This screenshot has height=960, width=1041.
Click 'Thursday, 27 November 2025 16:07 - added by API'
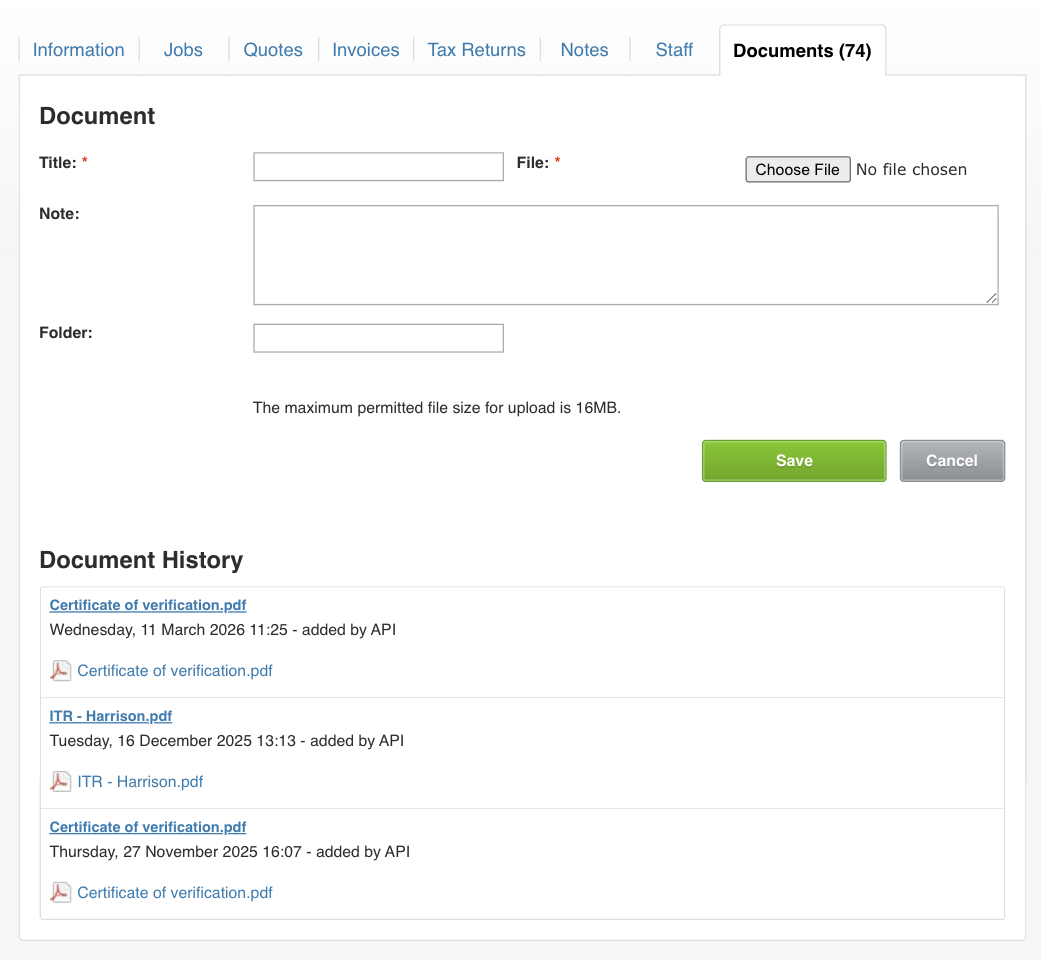(230, 851)
